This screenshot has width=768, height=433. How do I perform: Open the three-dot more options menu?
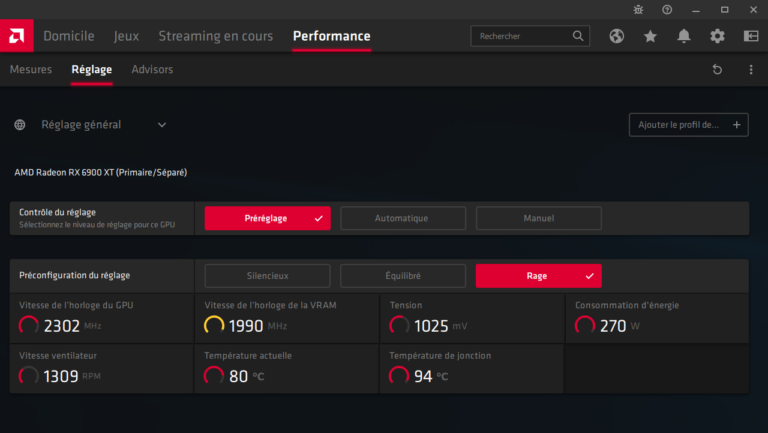tap(751, 70)
